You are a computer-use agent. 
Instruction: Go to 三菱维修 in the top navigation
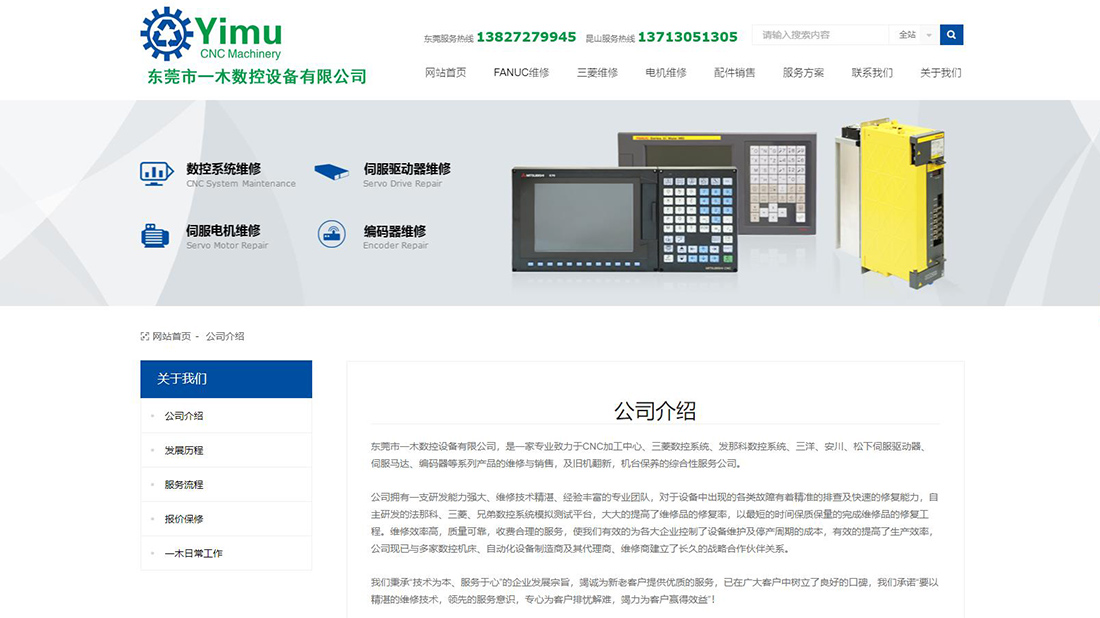(x=597, y=73)
